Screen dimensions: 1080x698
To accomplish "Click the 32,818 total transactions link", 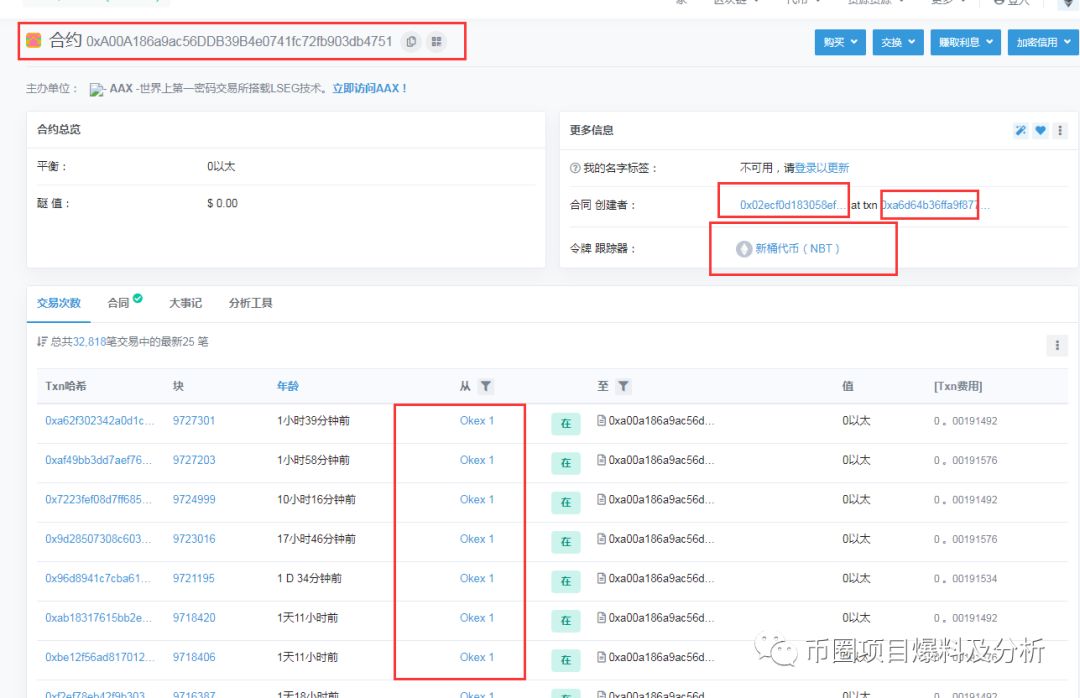I will [90, 342].
